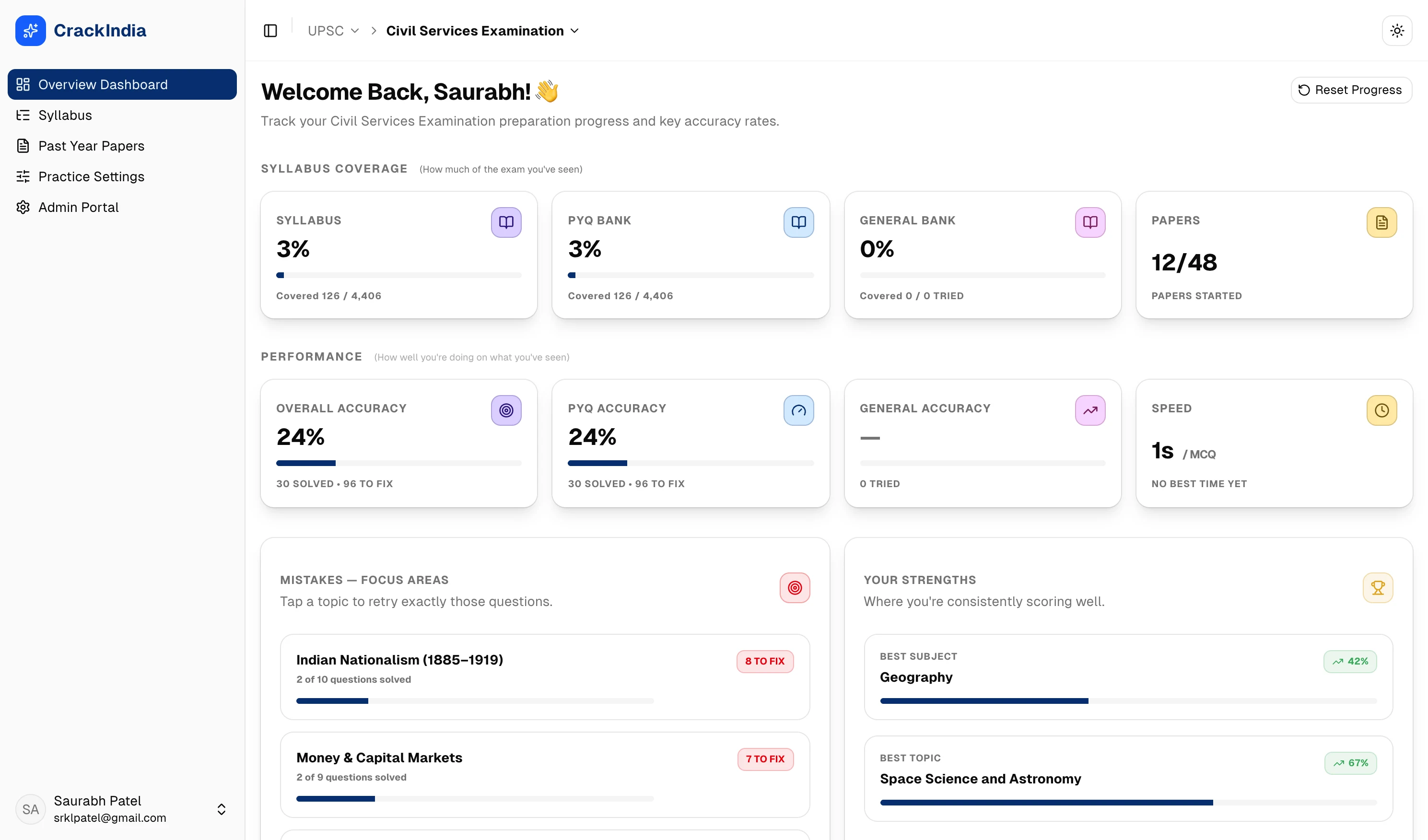Open the Overview Dashboard menu item
The height and width of the screenshot is (840, 1428).
coord(122,84)
